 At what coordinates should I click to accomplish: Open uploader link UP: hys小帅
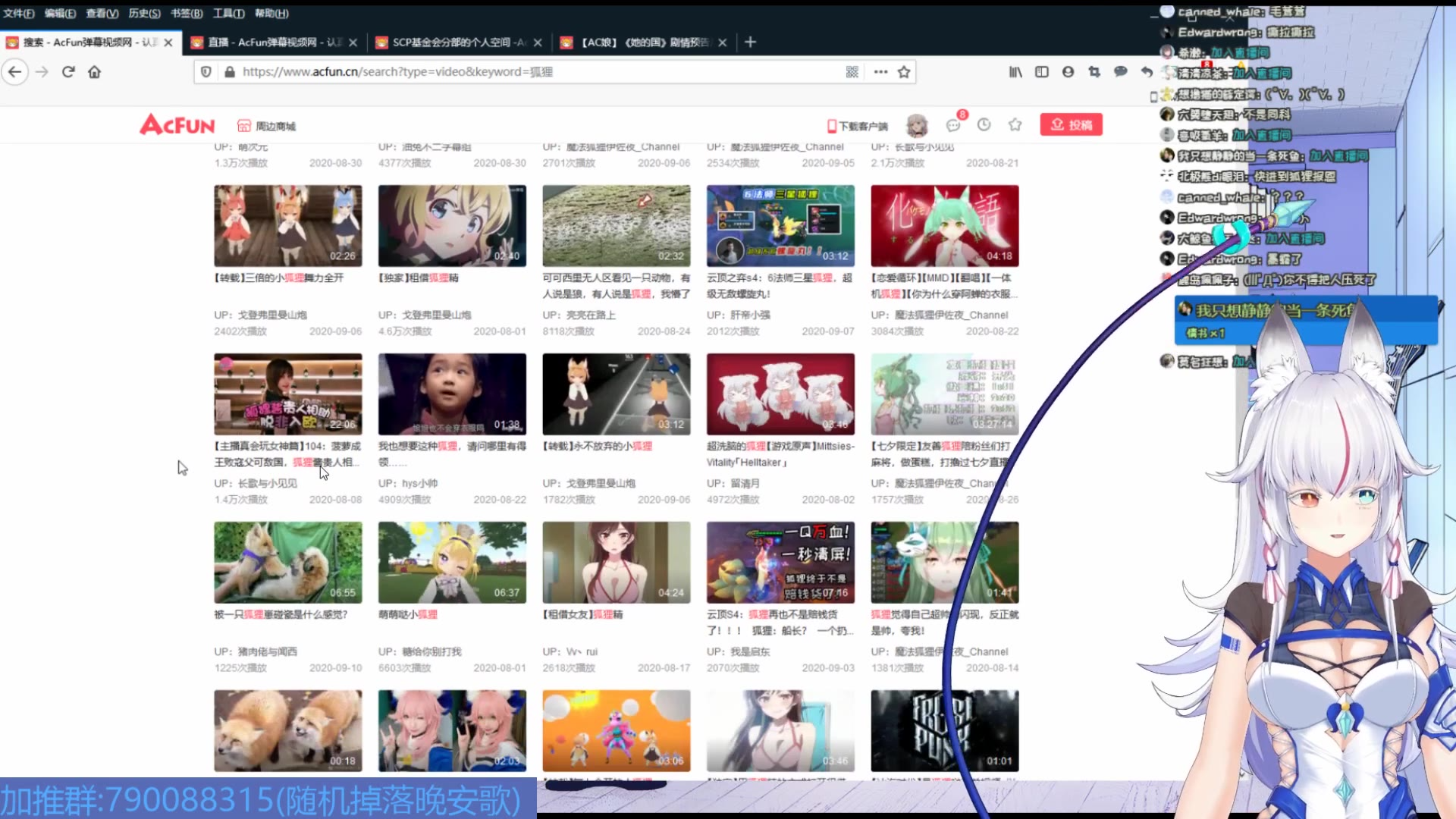[x=408, y=484]
